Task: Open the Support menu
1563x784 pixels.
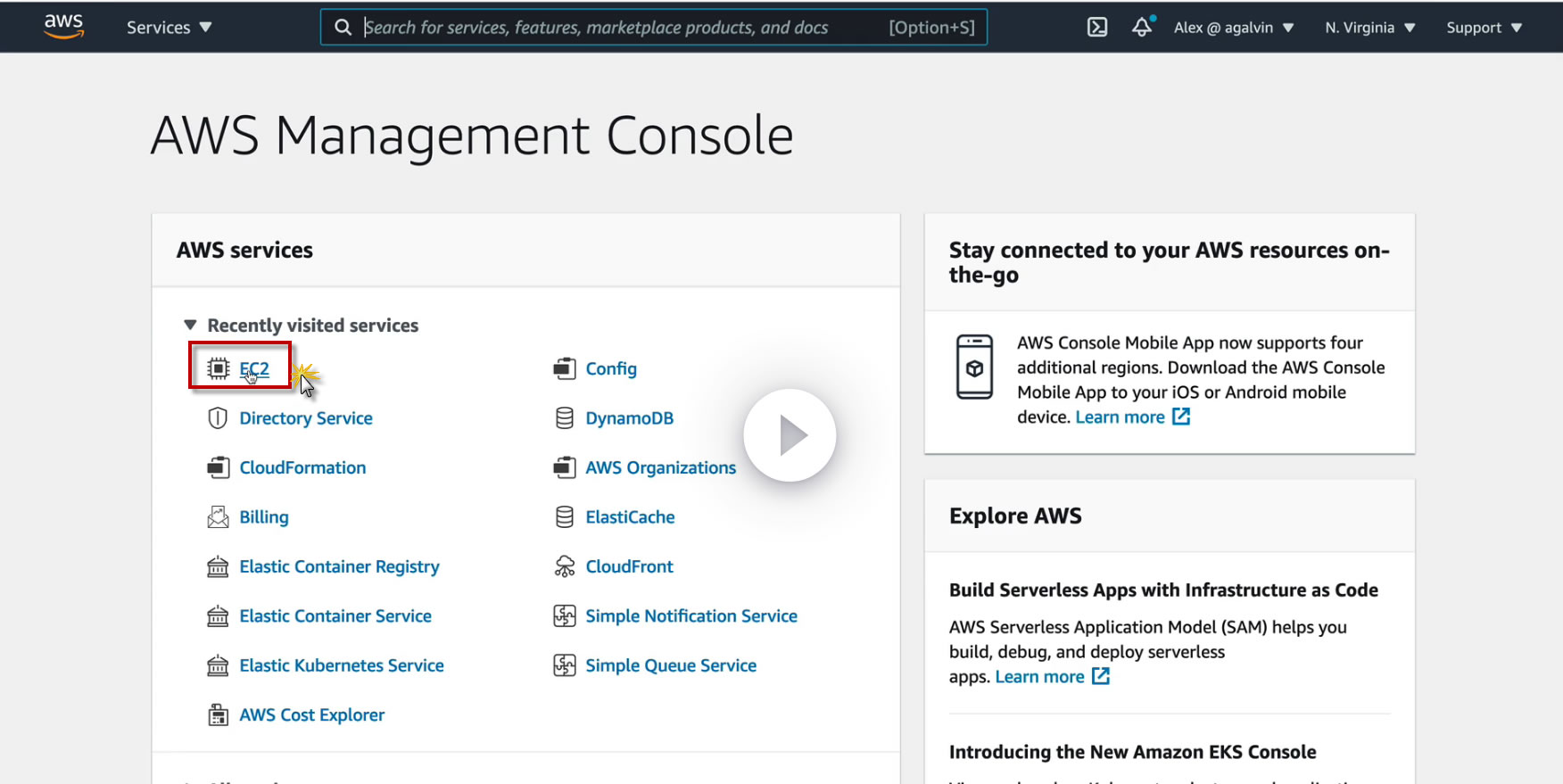Action: [1484, 28]
